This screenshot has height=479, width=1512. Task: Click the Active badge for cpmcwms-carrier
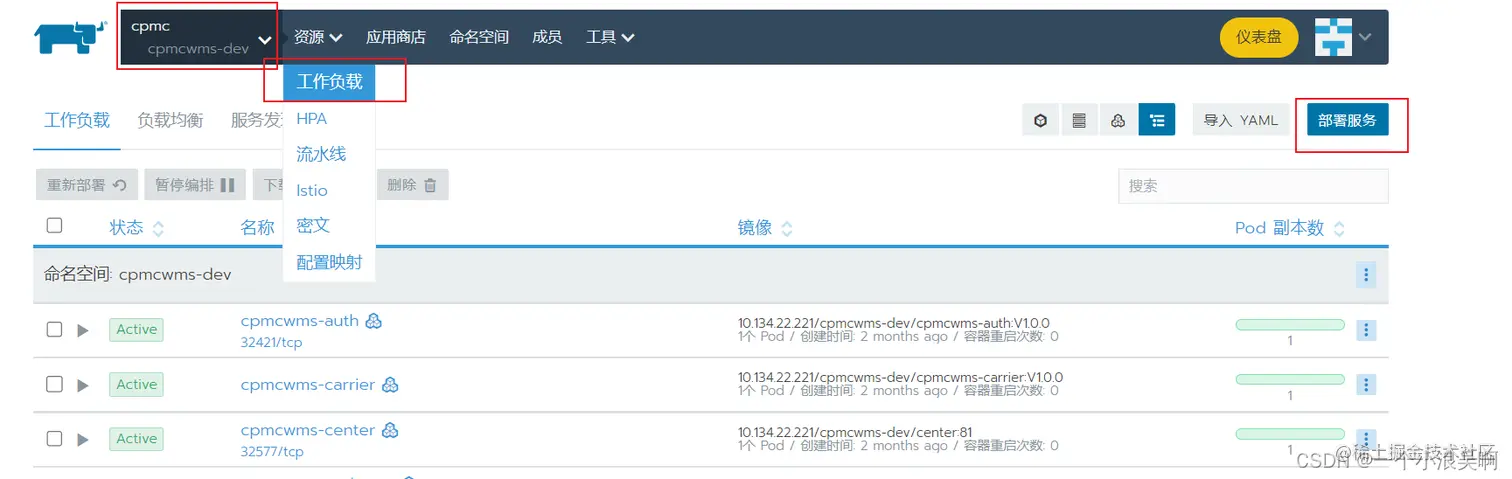point(136,384)
